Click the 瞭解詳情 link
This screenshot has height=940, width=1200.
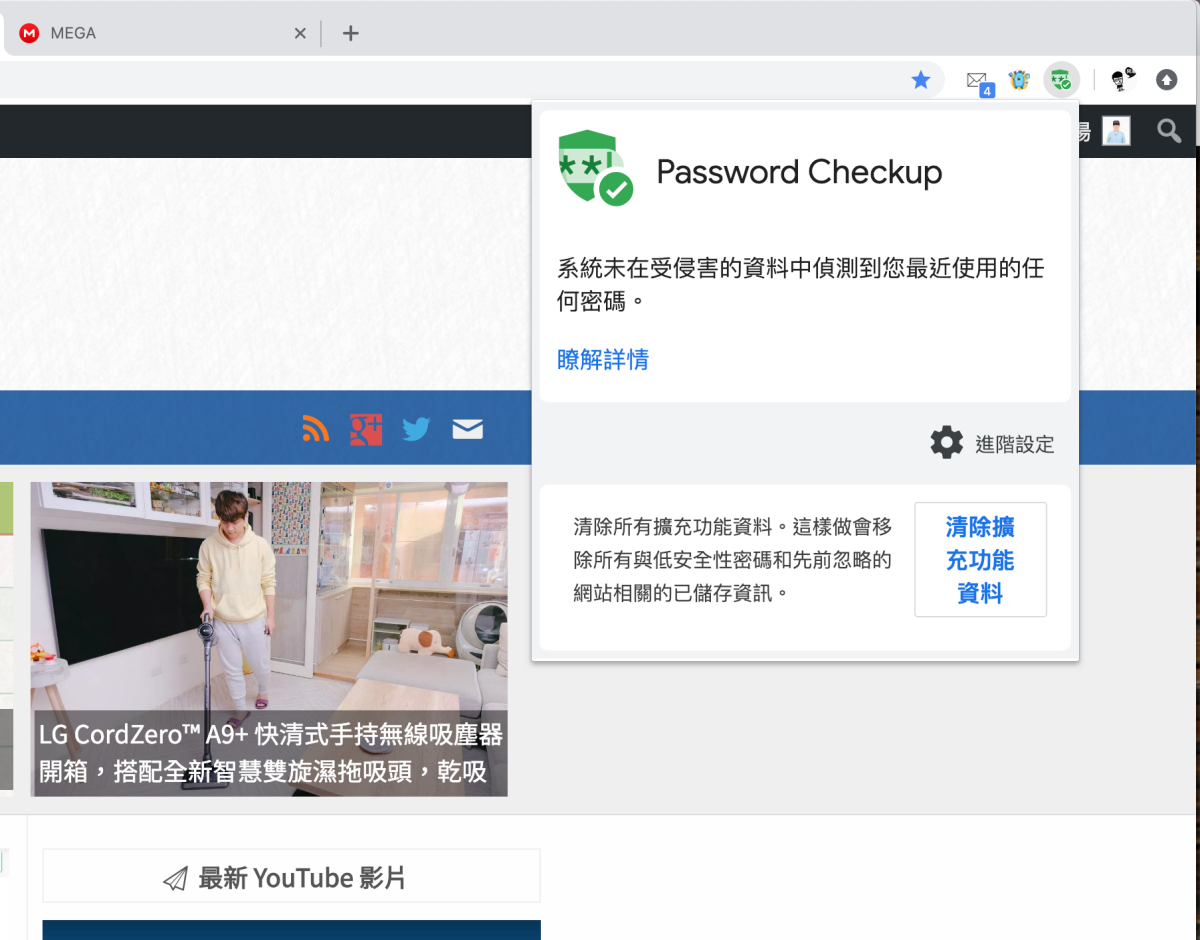[603, 359]
